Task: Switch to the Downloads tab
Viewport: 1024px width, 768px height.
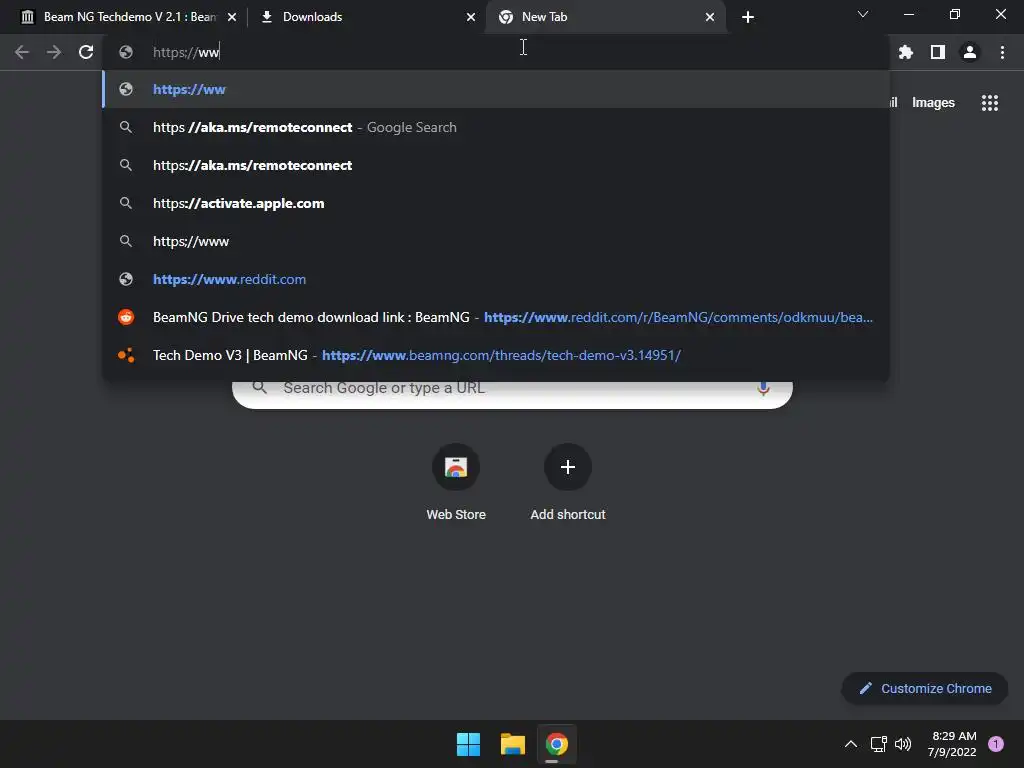Action: point(367,17)
